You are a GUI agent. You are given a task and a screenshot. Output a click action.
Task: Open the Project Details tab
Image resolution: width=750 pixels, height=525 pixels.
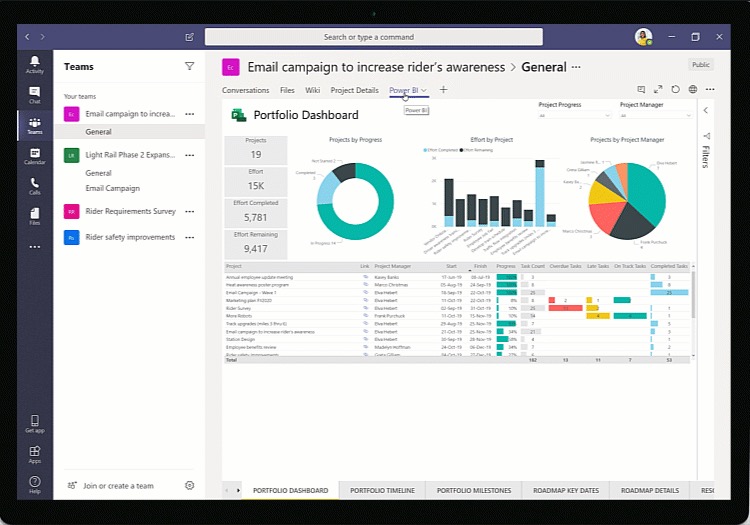(x=354, y=90)
